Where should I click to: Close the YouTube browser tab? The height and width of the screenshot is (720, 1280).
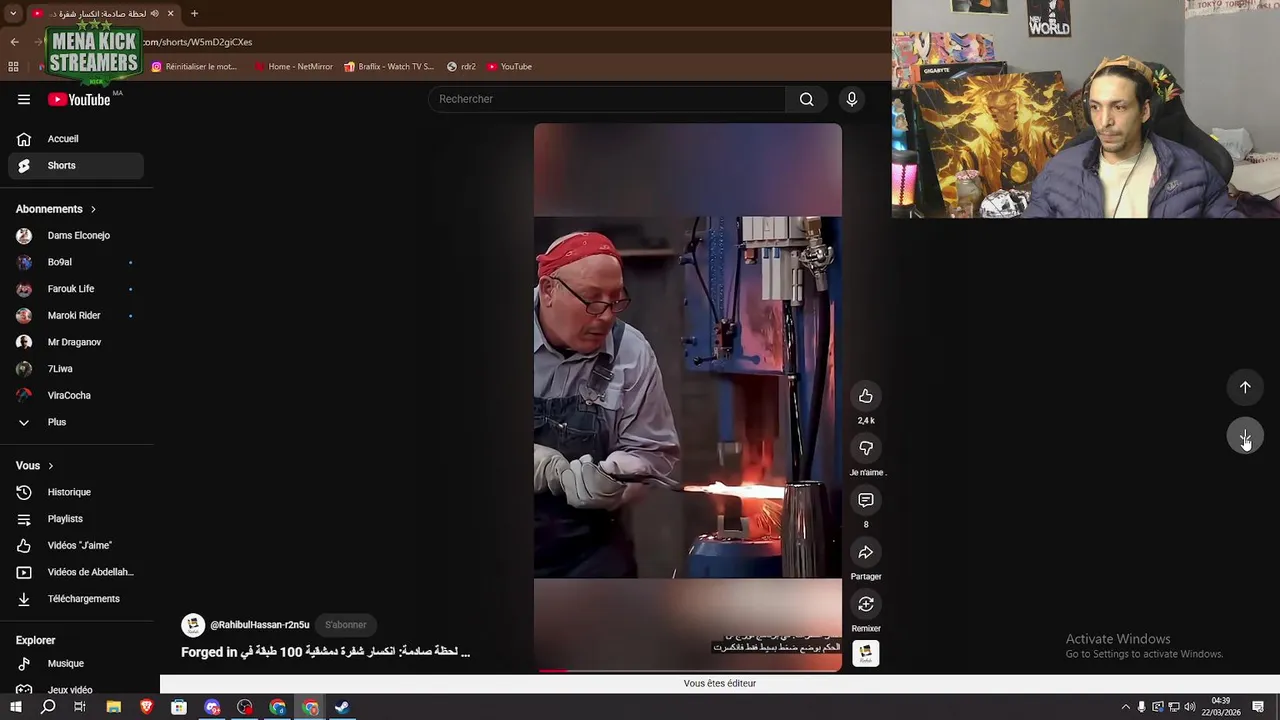pos(171,13)
